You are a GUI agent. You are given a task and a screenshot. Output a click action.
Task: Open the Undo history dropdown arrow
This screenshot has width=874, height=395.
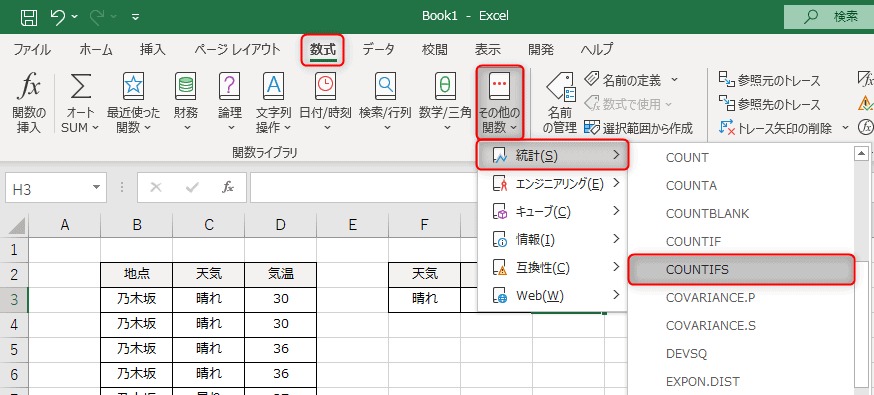tap(74, 17)
